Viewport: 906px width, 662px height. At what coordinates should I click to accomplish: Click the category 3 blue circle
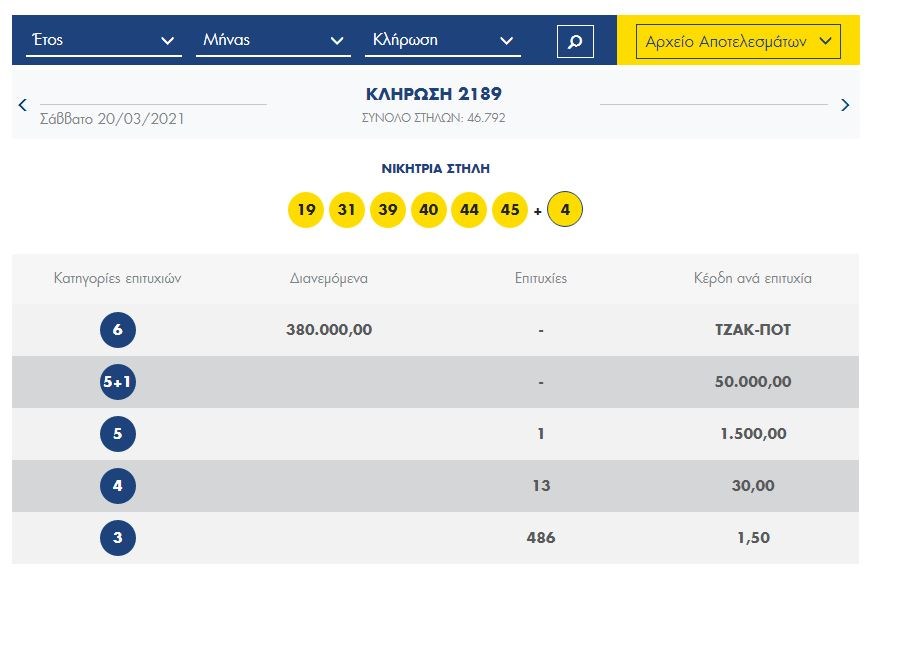[118, 538]
